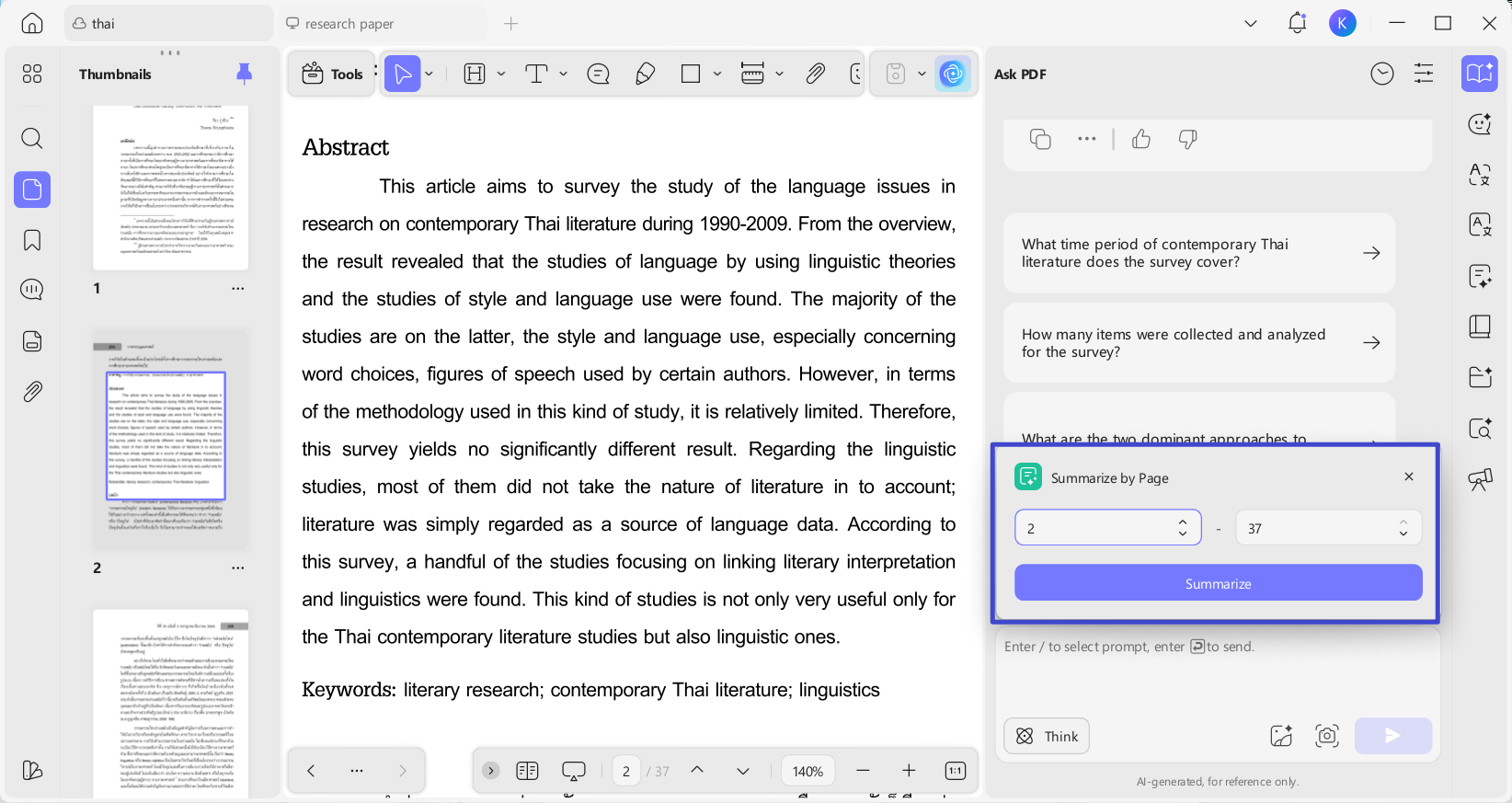
Task: Expand the Highlight tool dropdown
Action: point(501,74)
